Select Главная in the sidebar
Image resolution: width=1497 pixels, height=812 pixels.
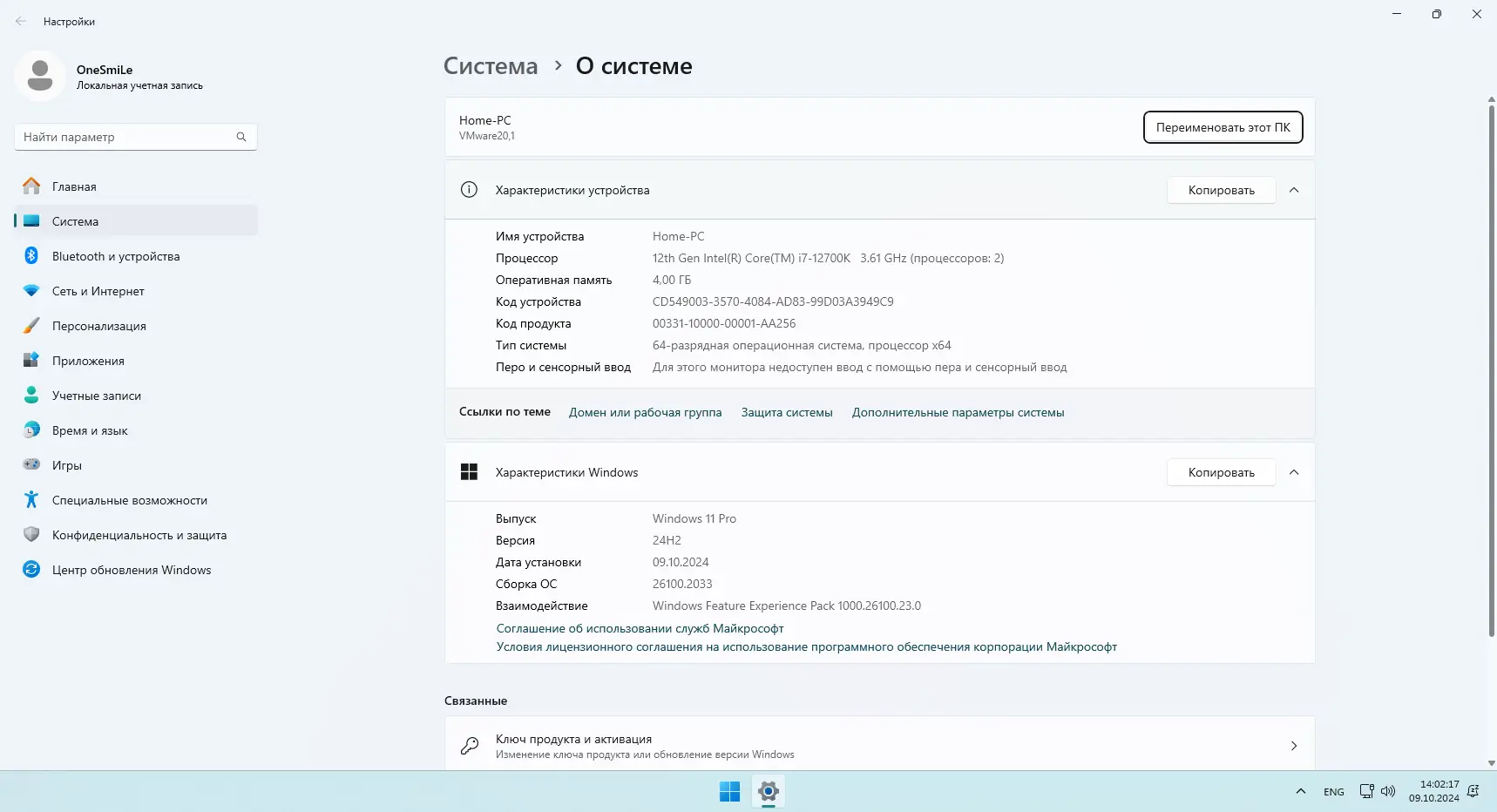tap(74, 186)
